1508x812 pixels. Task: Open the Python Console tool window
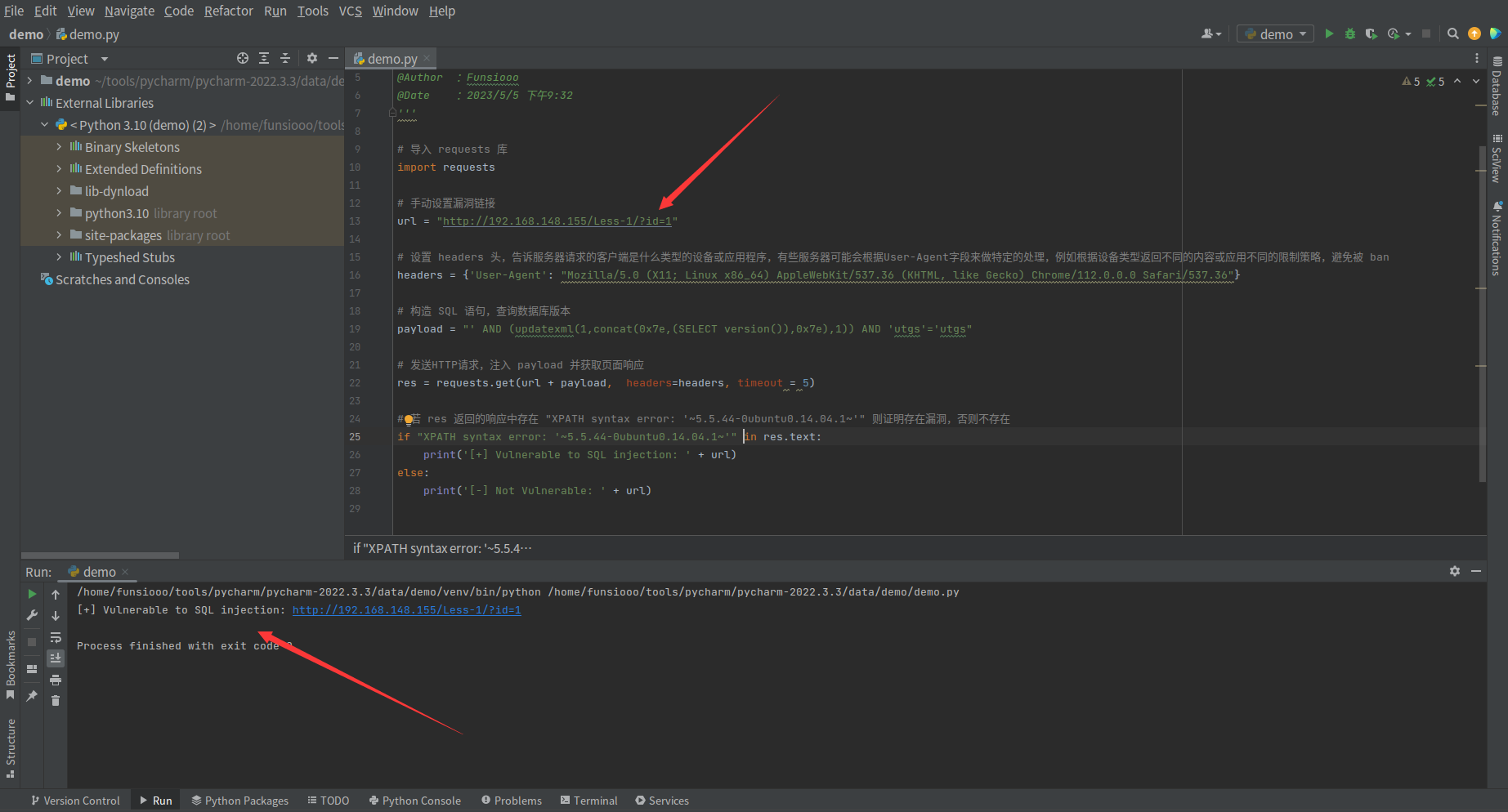coord(414,801)
